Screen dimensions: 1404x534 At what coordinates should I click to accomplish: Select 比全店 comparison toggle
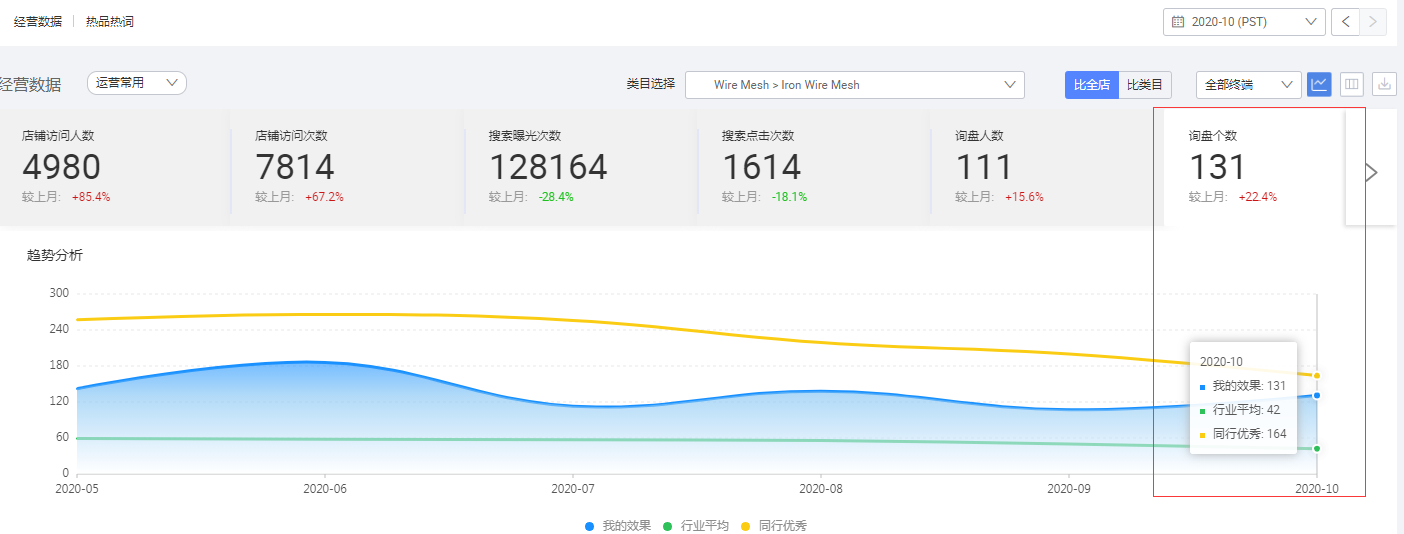coord(1091,85)
